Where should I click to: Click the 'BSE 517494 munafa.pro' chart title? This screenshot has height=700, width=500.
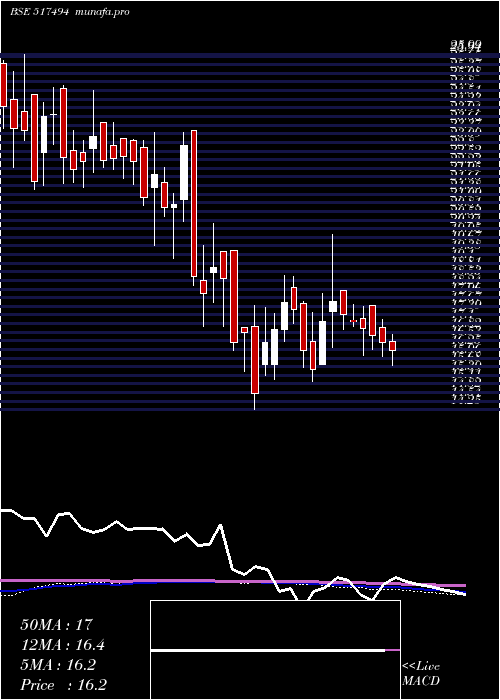tap(70, 12)
